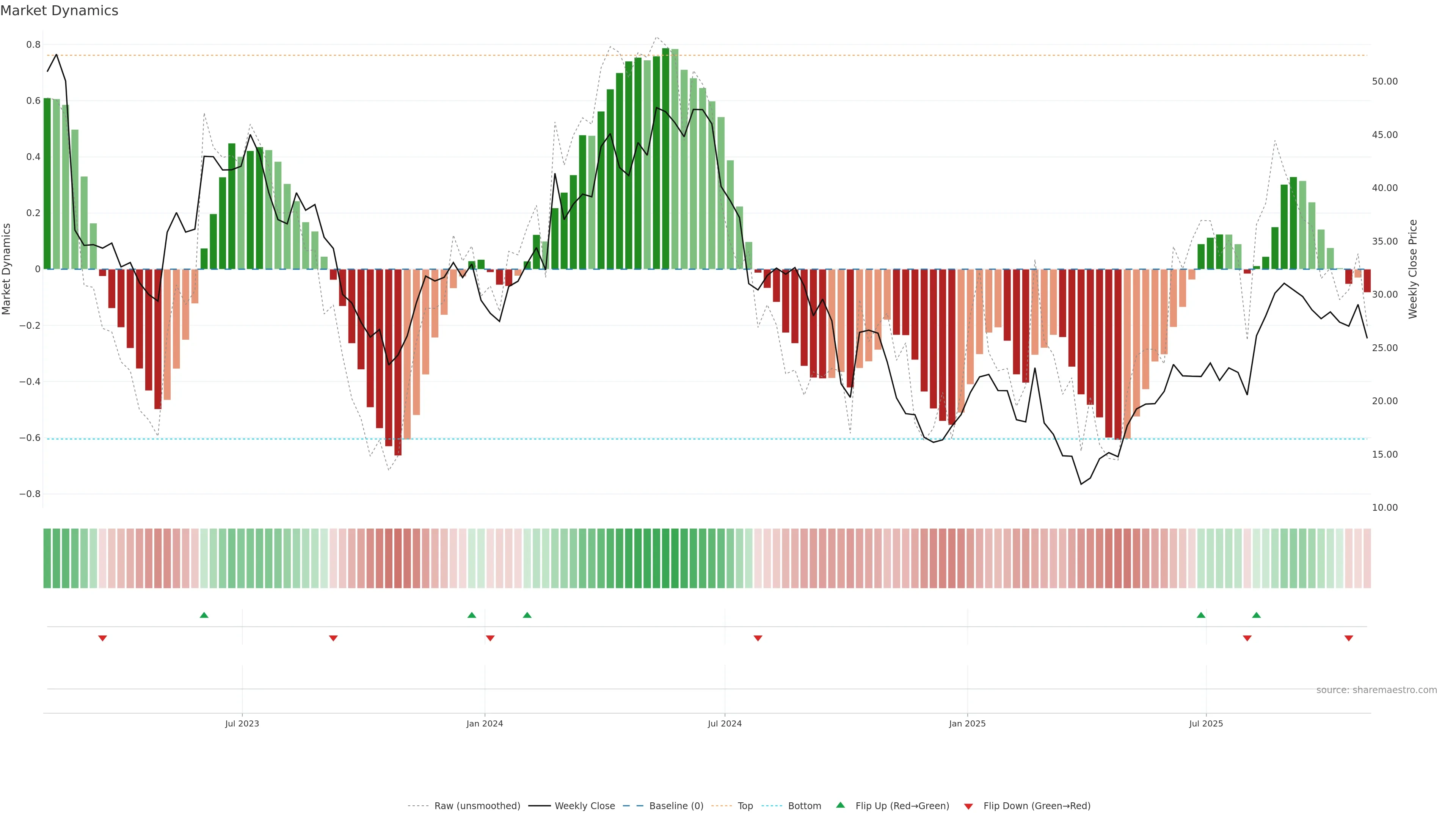Viewport: 1456px width, 819px height.
Task: Click the green flip-up marker just before Jul 2025
Action: (x=1201, y=615)
